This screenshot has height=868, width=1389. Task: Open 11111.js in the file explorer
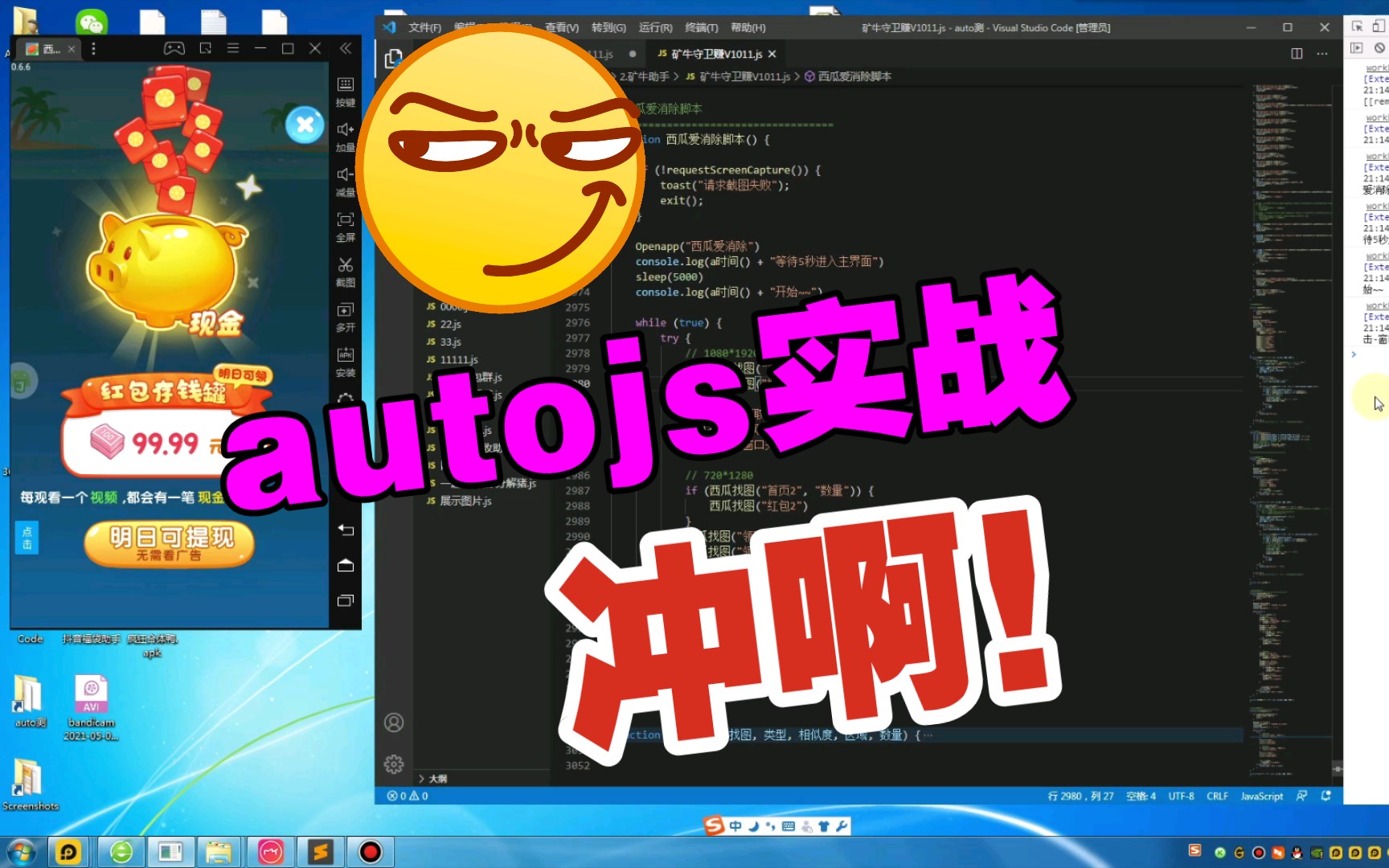click(458, 360)
